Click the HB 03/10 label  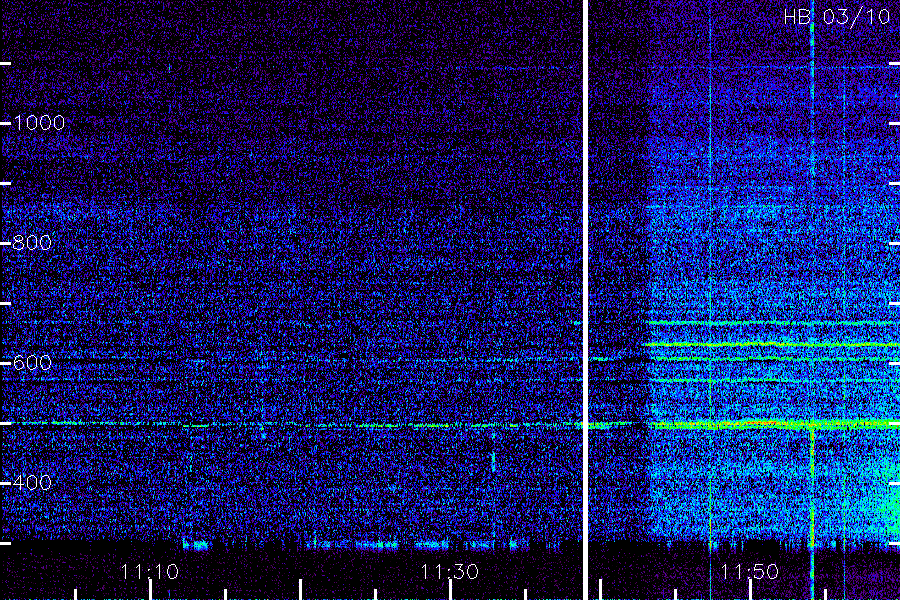[x=837, y=17]
